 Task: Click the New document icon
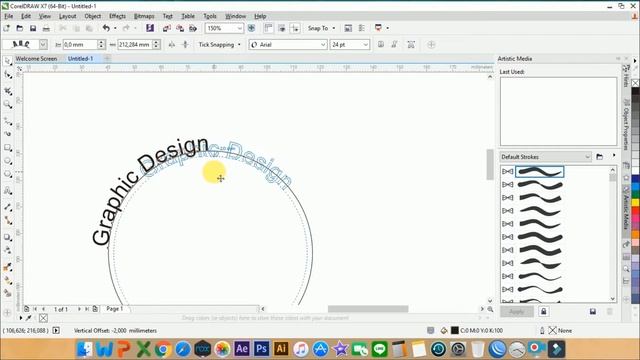[7, 28]
